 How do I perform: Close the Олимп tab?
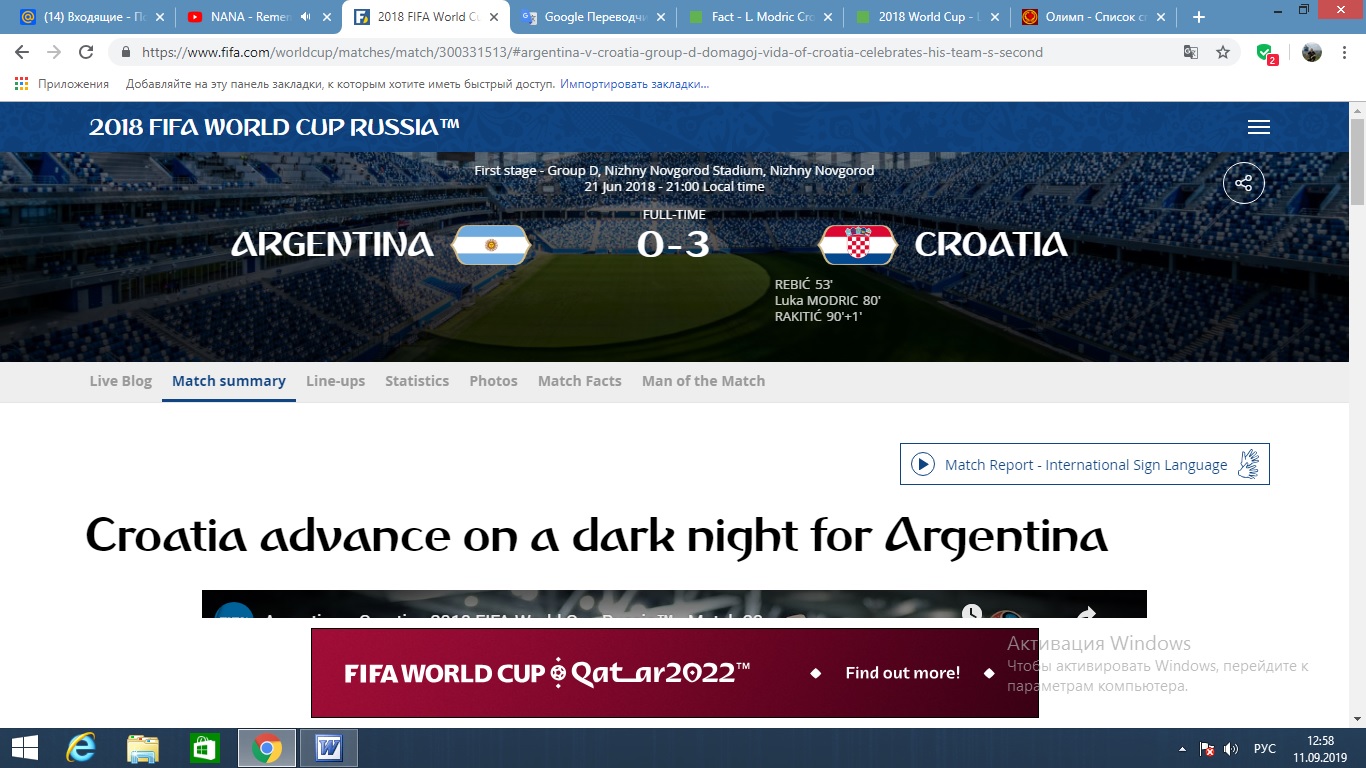coord(1161,17)
